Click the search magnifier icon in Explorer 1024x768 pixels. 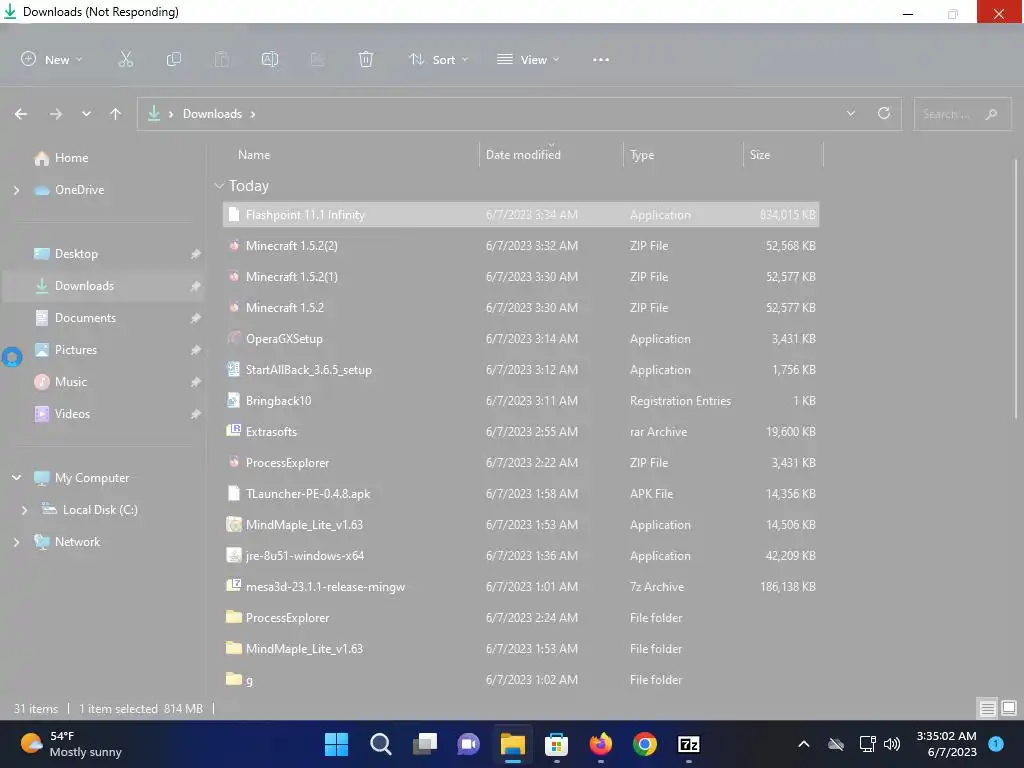coord(991,114)
